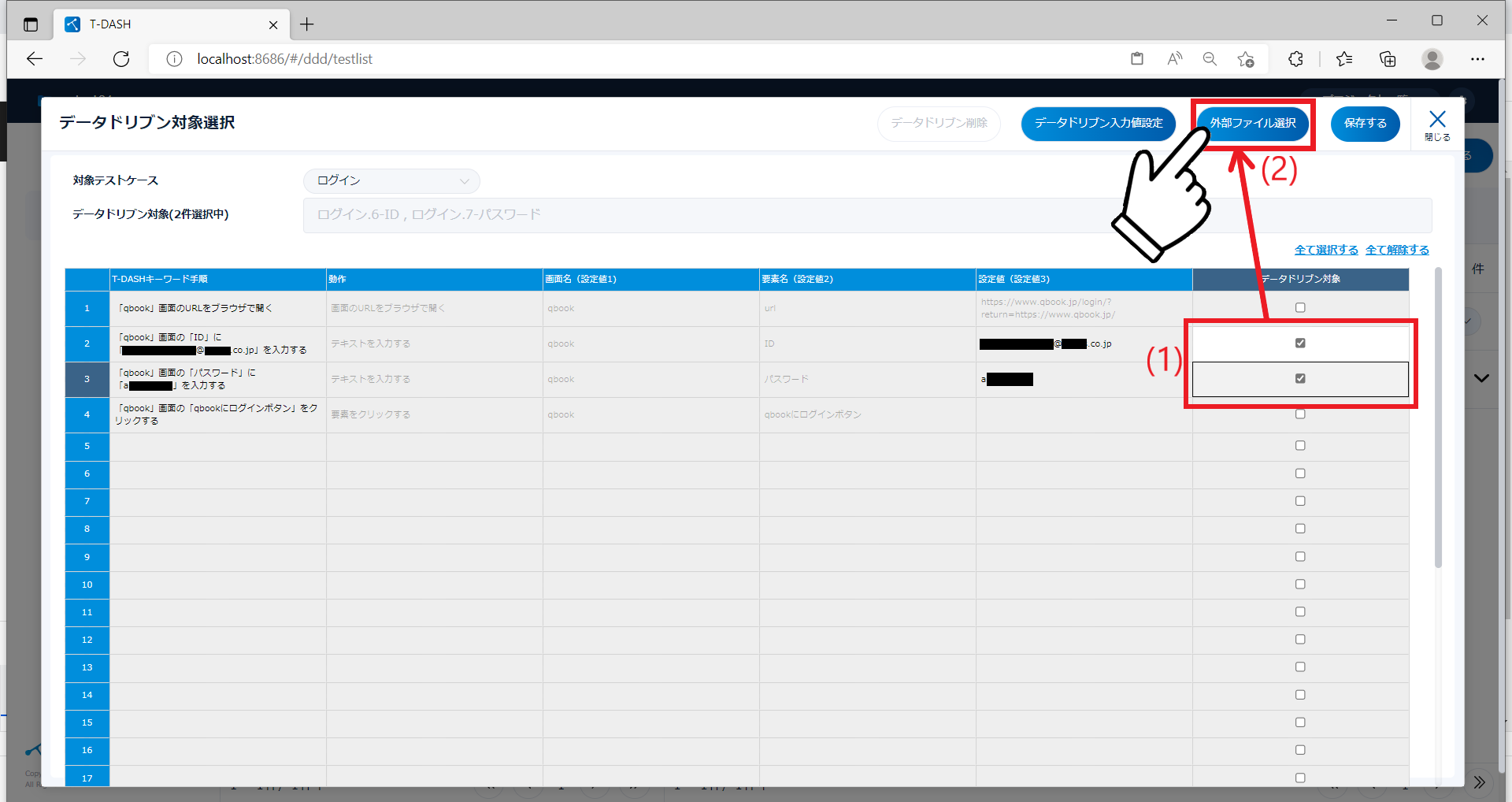The image size is (1512, 802).
Task: Open the browser profile avatar icon
Action: (x=1432, y=59)
